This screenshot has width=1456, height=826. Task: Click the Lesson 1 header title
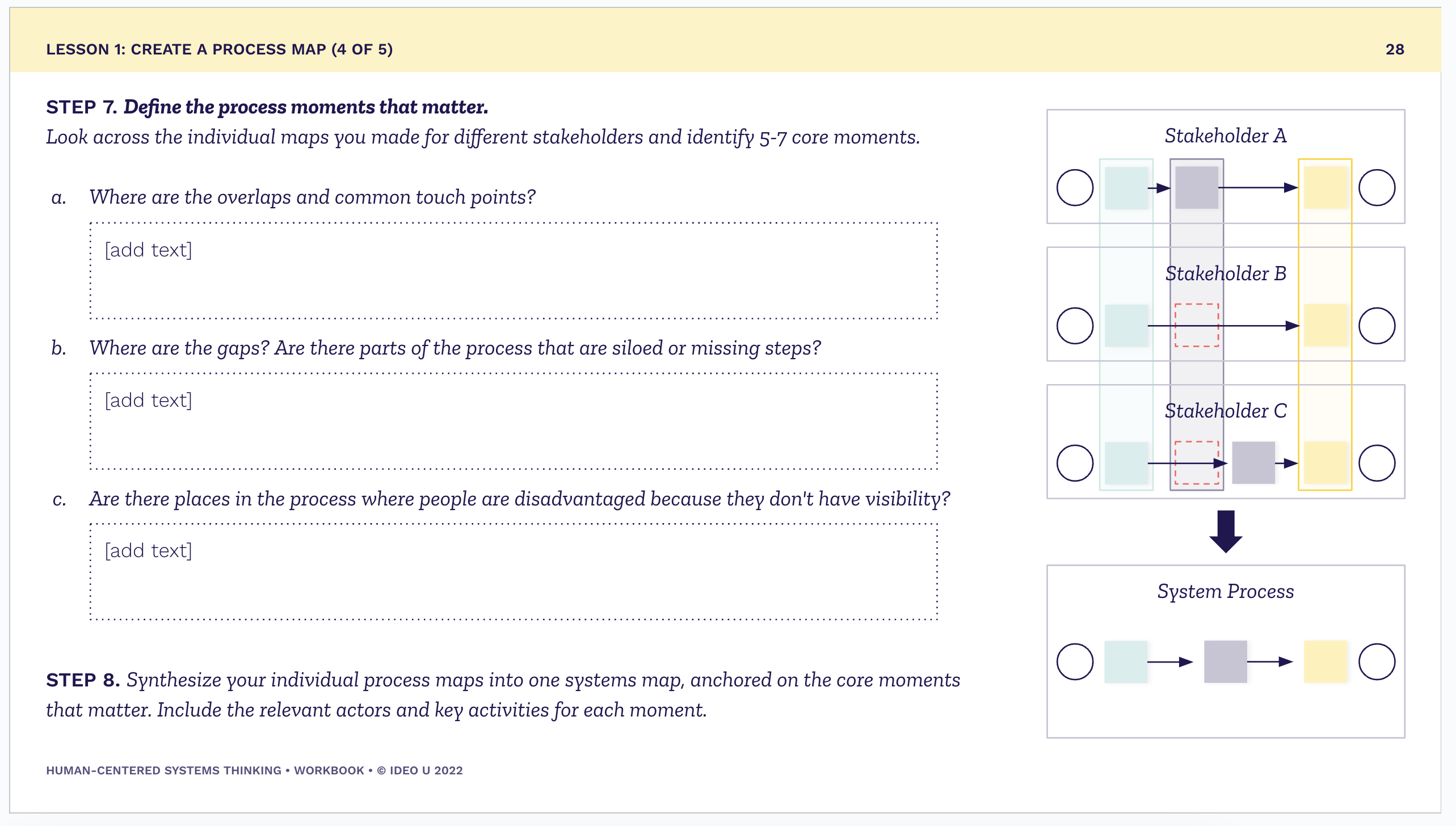(x=219, y=49)
